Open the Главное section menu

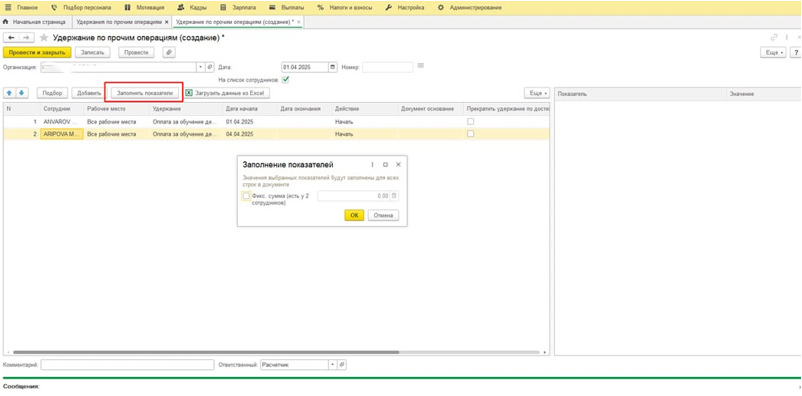pyautogui.click(x=21, y=8)
